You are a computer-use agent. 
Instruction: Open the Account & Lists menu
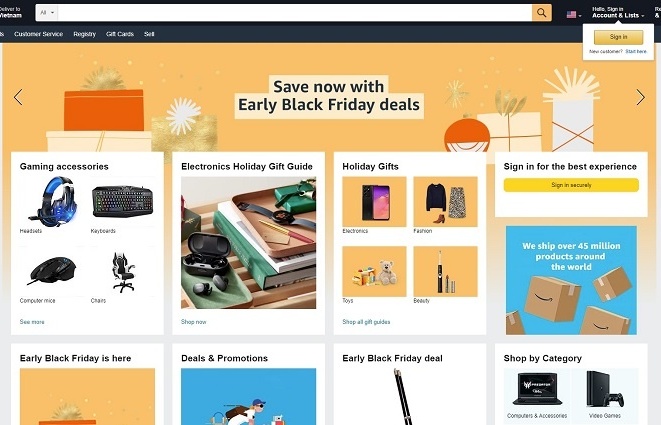pyautogui.click(x=618, y=13)
